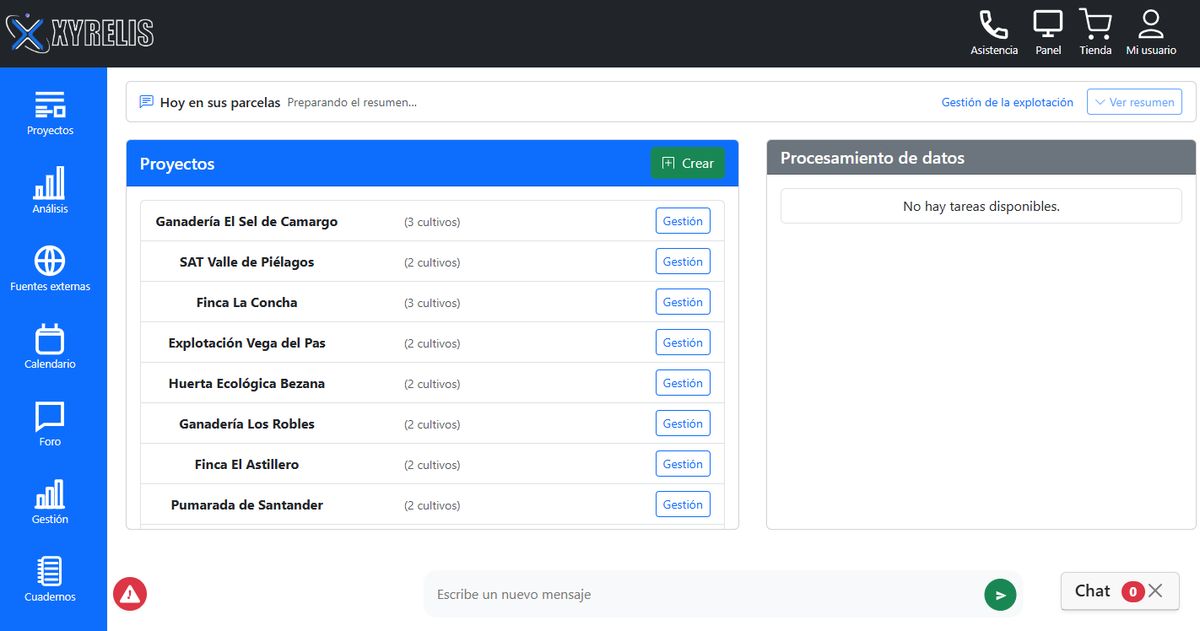Click the Proyectos panel header
This screenshot has height=631, width=1200.
click(432, 163)
